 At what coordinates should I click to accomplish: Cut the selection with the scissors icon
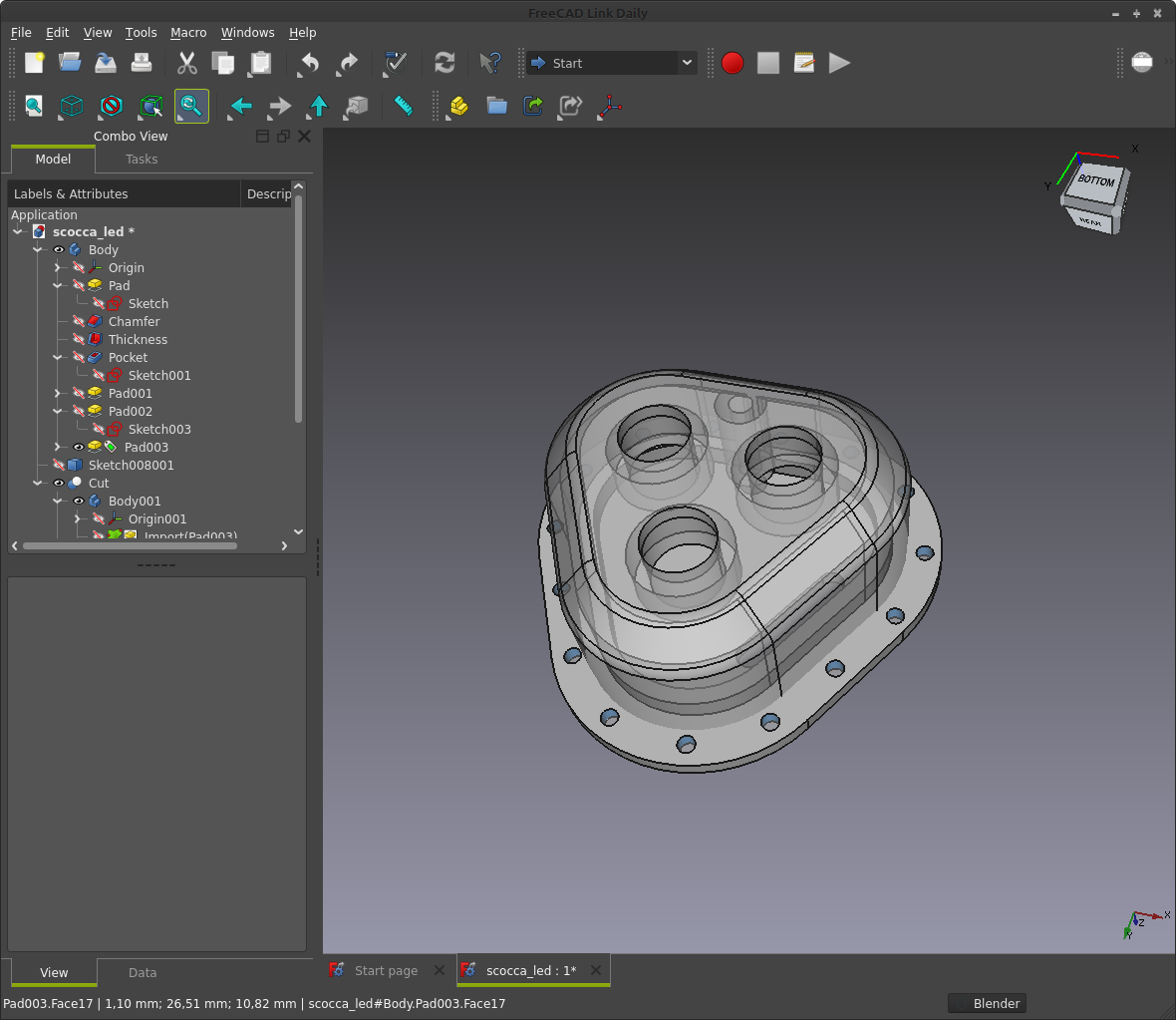186,63
